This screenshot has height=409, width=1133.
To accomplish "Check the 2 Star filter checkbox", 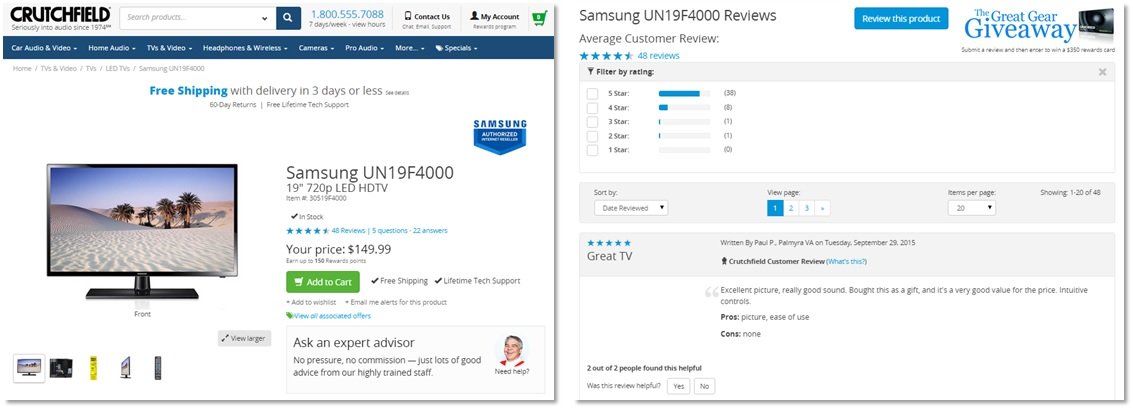I will click(593, 136).
